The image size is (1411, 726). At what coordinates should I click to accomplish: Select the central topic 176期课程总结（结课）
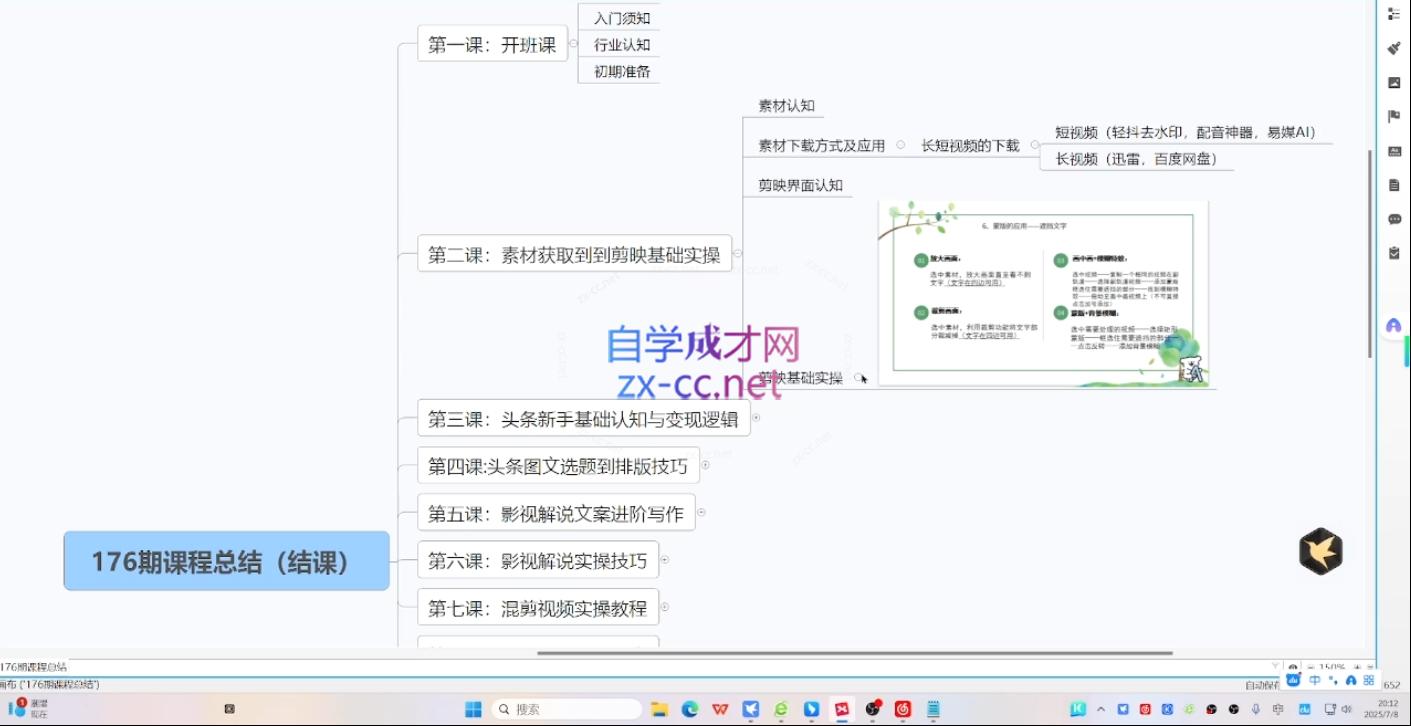(226, 561)
